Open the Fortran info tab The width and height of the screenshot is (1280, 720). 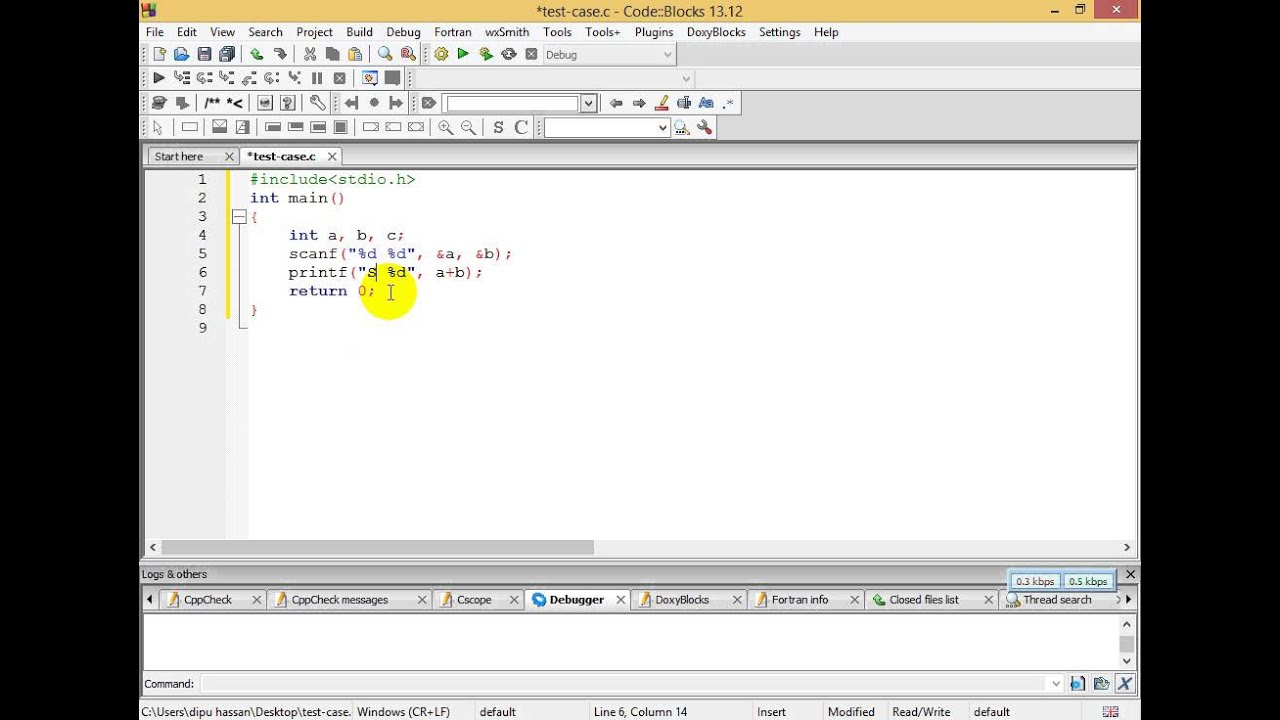(x=800, y=600)
